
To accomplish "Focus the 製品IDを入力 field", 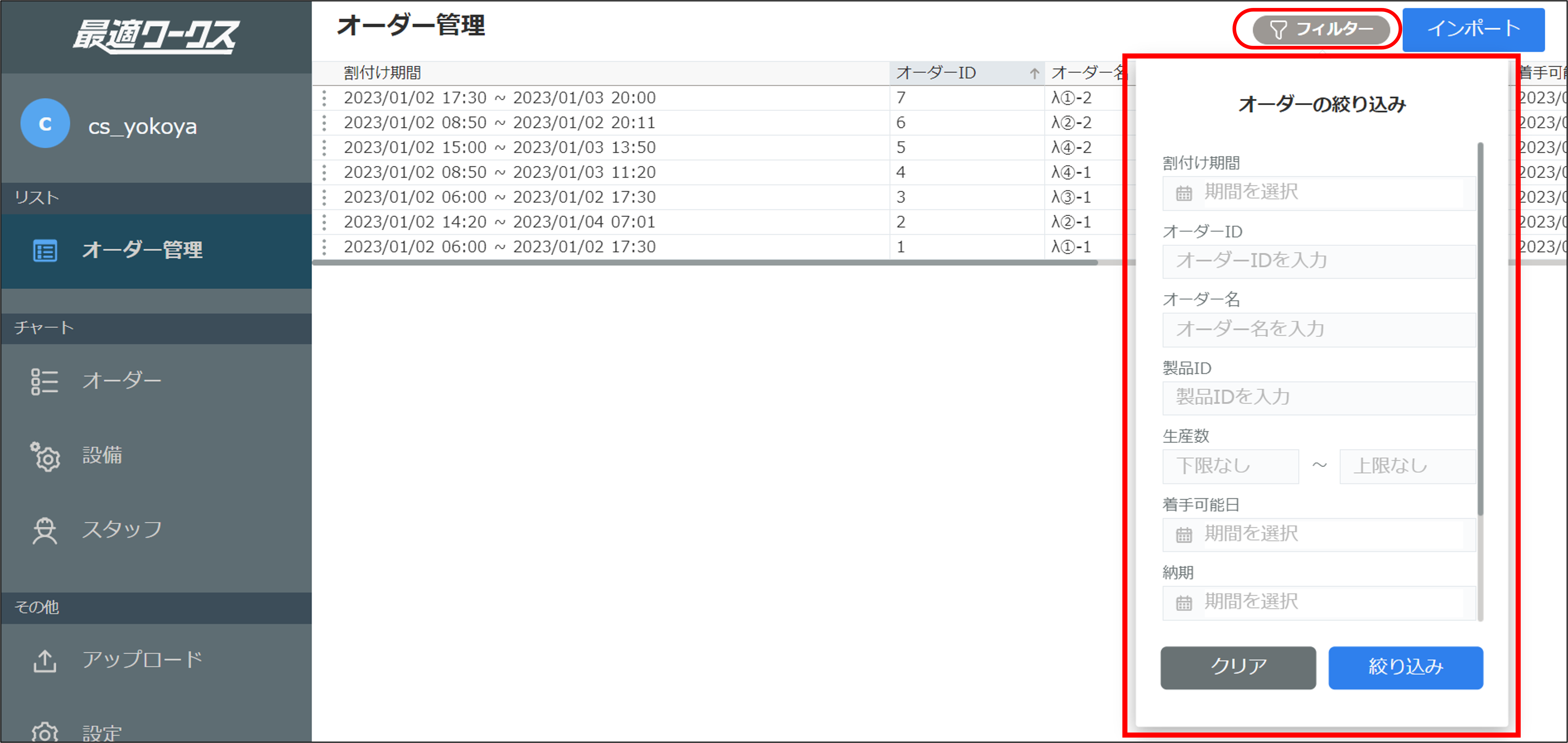I will pyautogui.click(x=1319, y=398).
